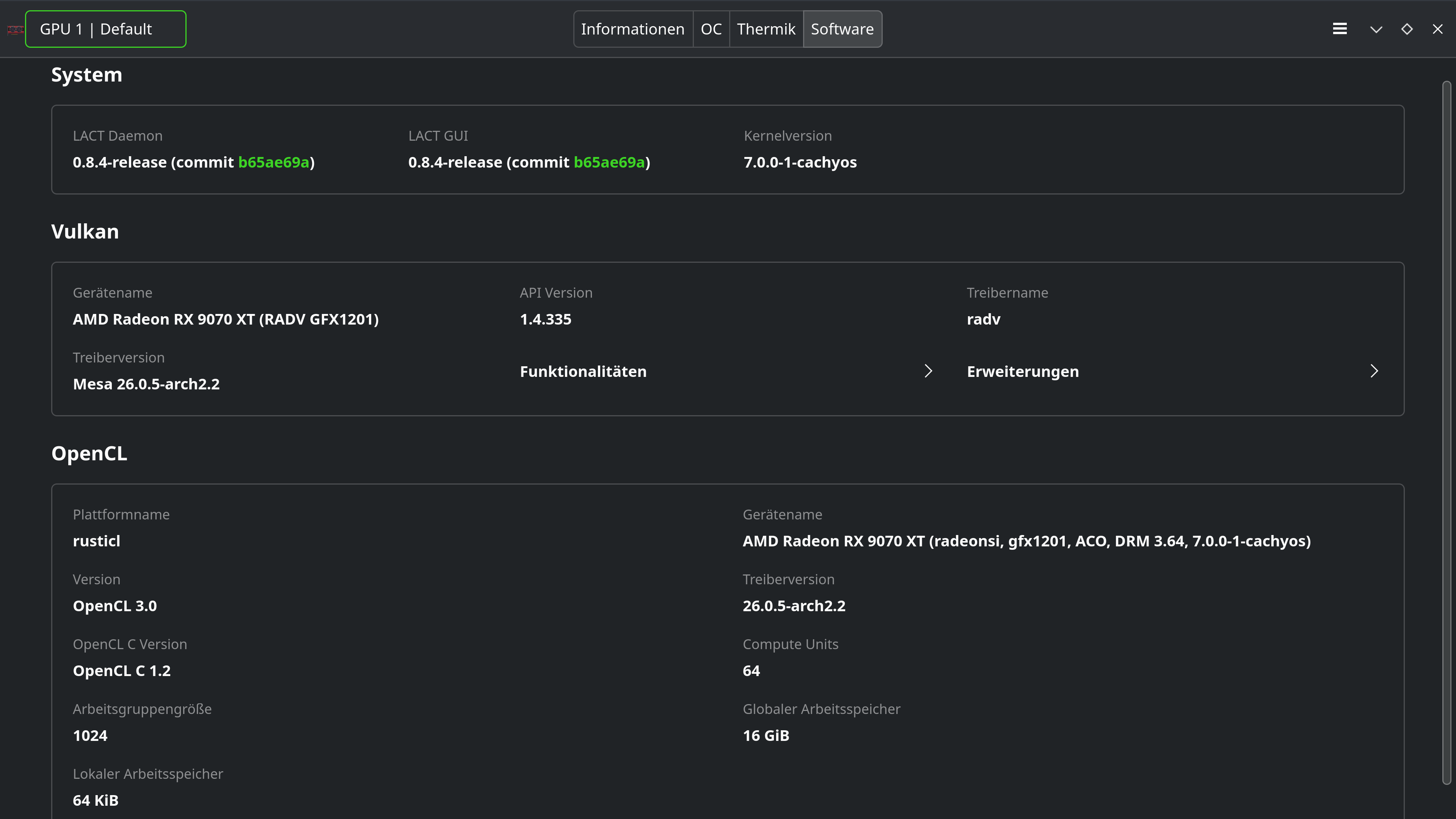Select the Plattformname value rusticl
Viewport: 1456px width, 819px height.
[x=97, y=541]
